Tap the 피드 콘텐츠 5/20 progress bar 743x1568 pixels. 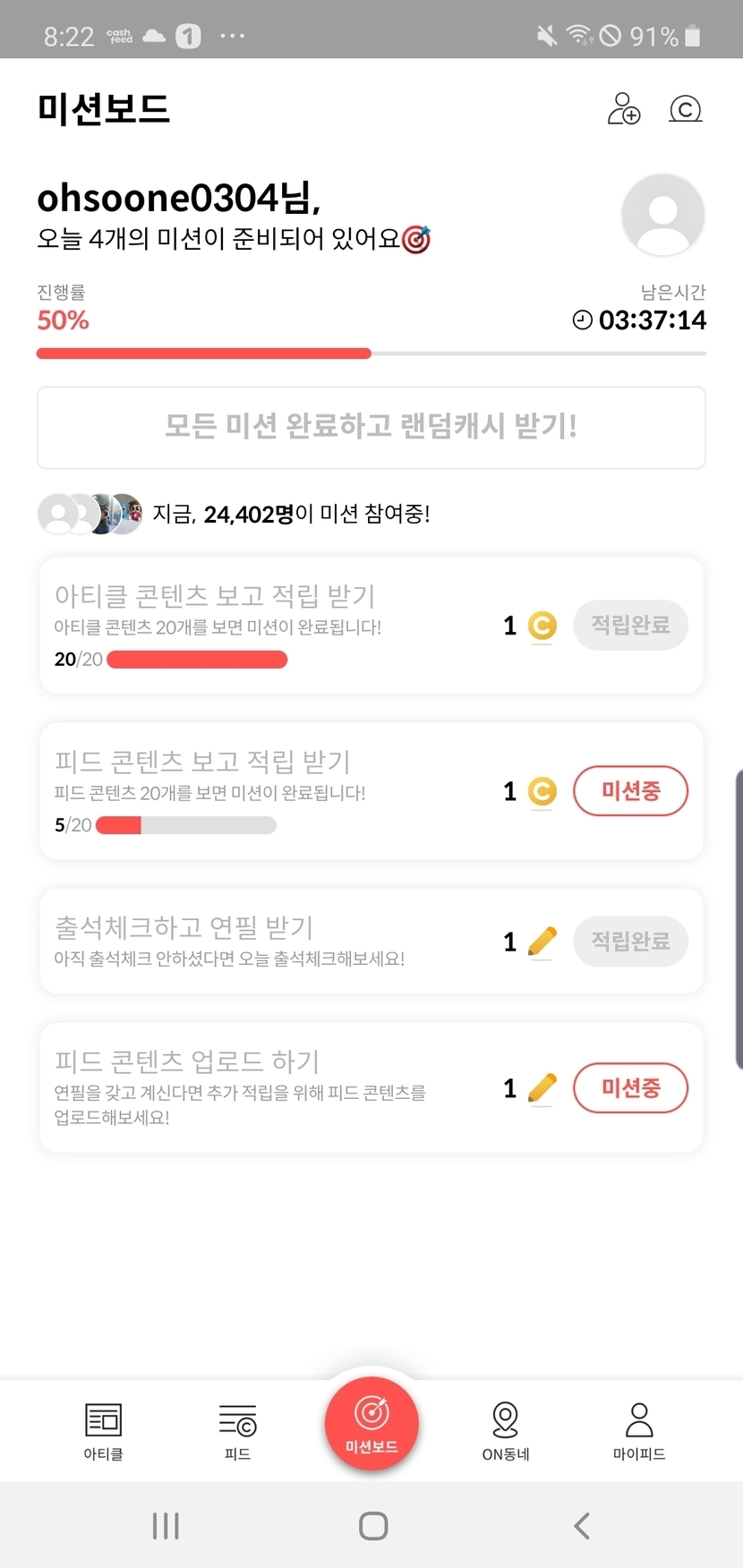coord(185,825)
